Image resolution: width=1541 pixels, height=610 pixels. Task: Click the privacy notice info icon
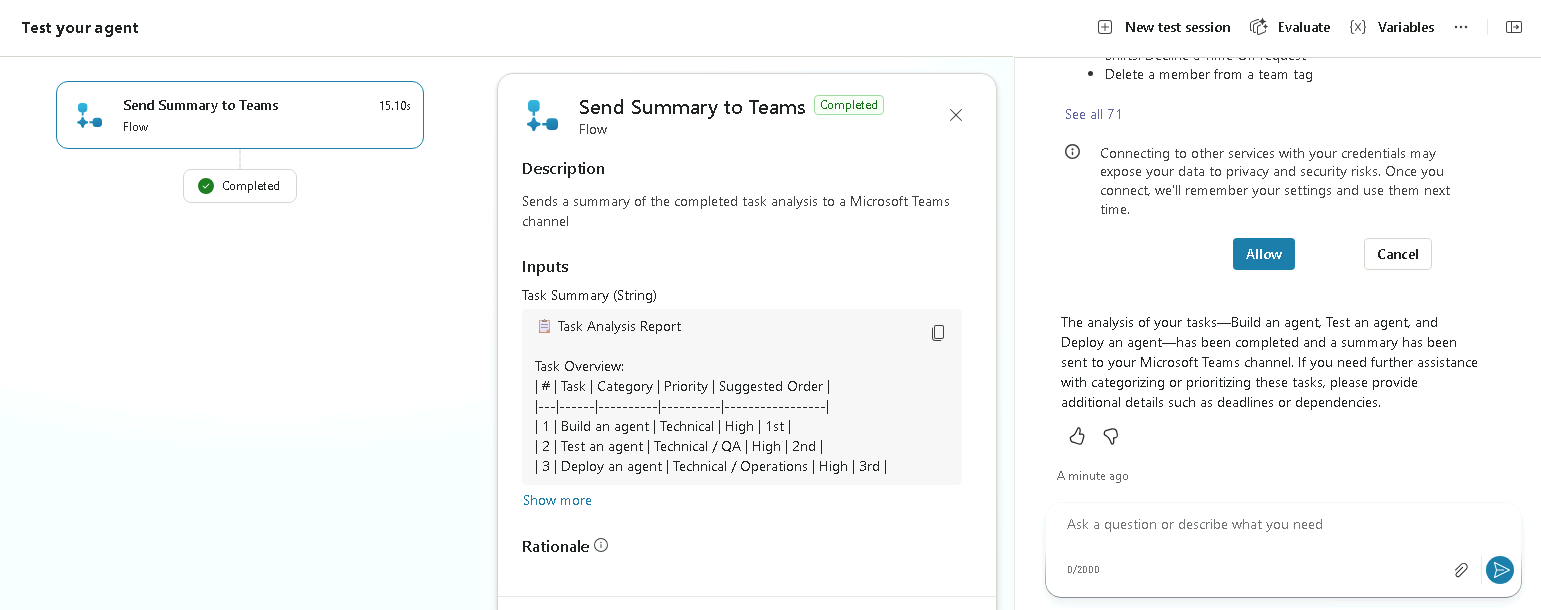click(1072, 152)
